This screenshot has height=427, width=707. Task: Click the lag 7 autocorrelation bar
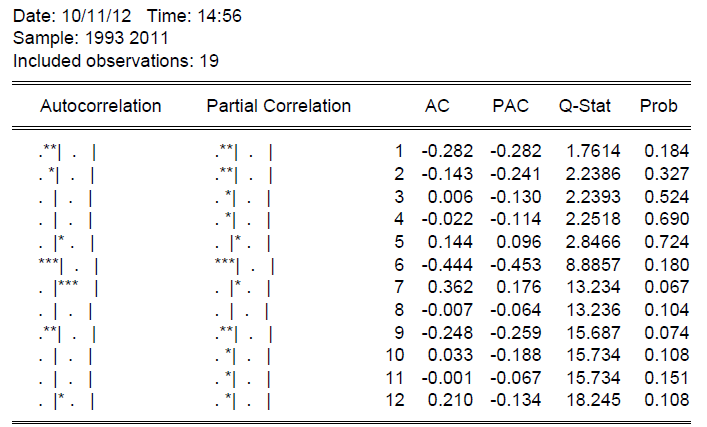[67, 288]
